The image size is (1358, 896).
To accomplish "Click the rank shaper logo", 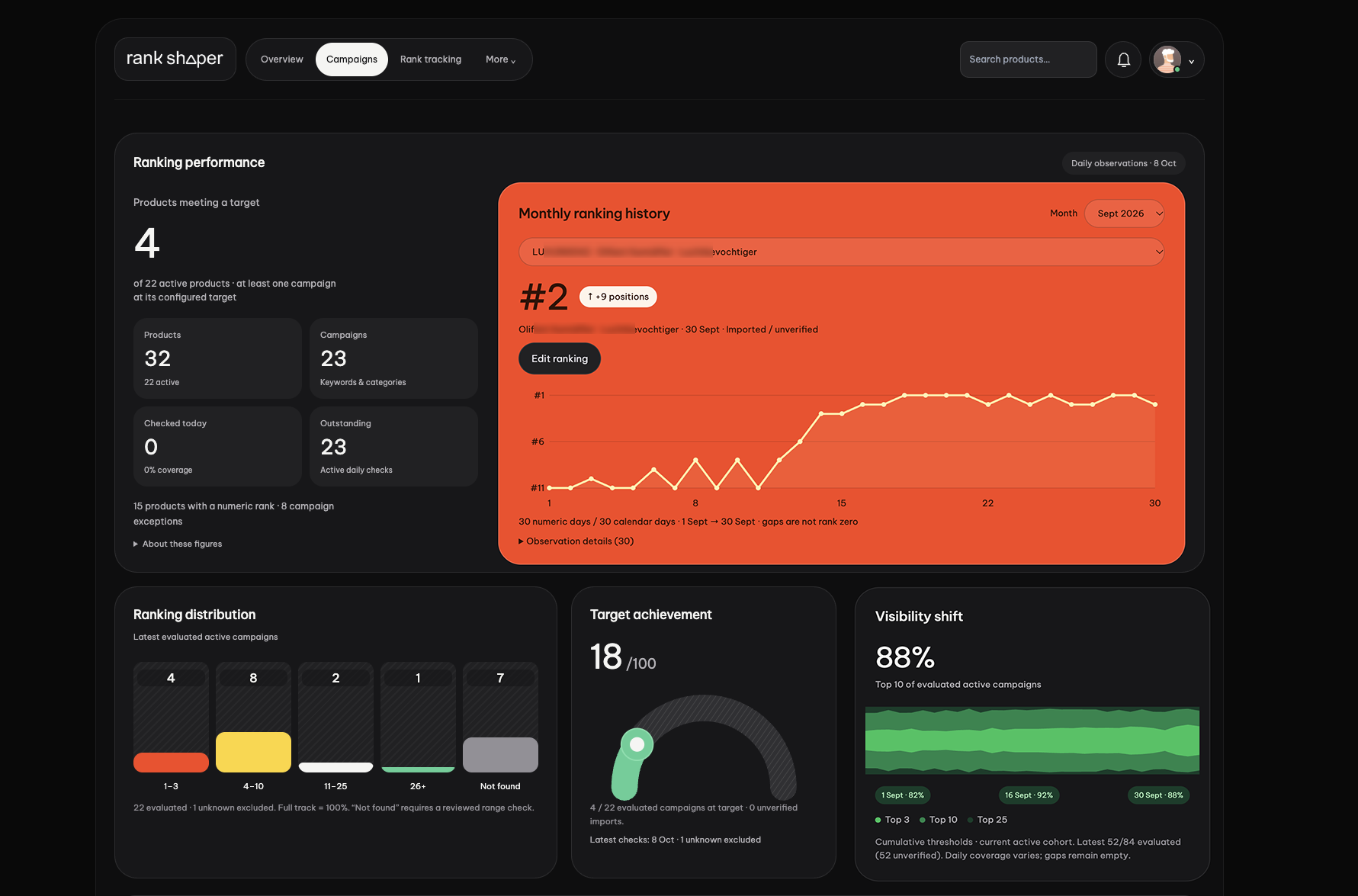I will 175,59.
